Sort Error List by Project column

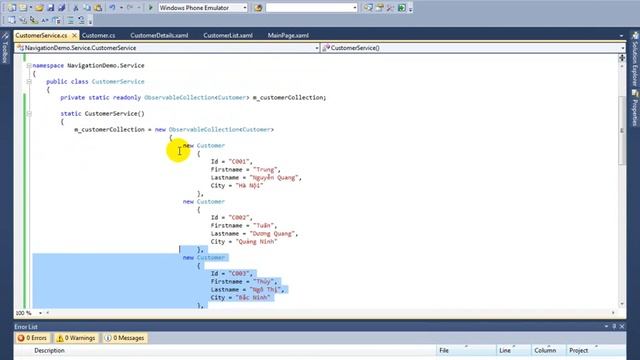tap(595, 351)
